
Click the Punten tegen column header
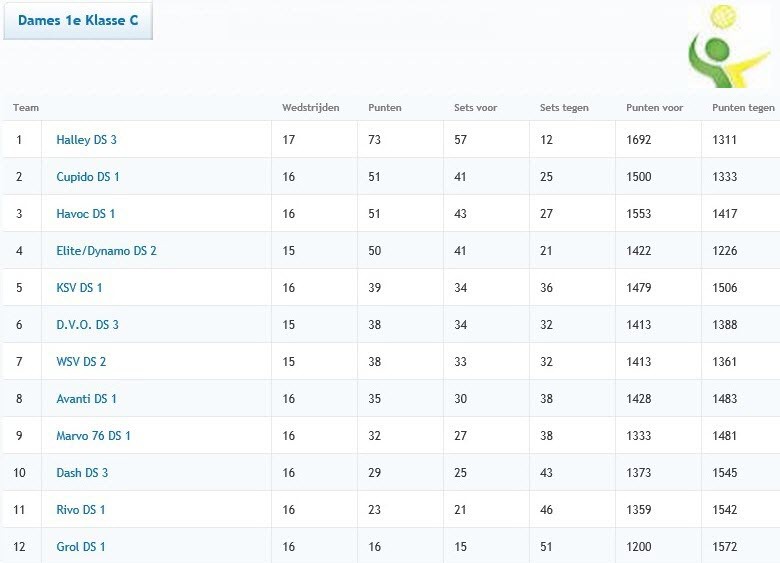point(743,107)
